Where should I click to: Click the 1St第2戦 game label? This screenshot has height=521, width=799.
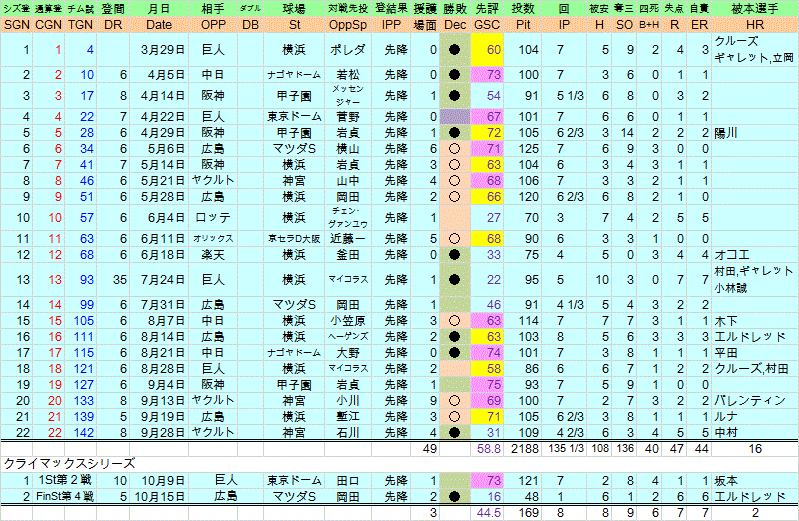[65, 481]
